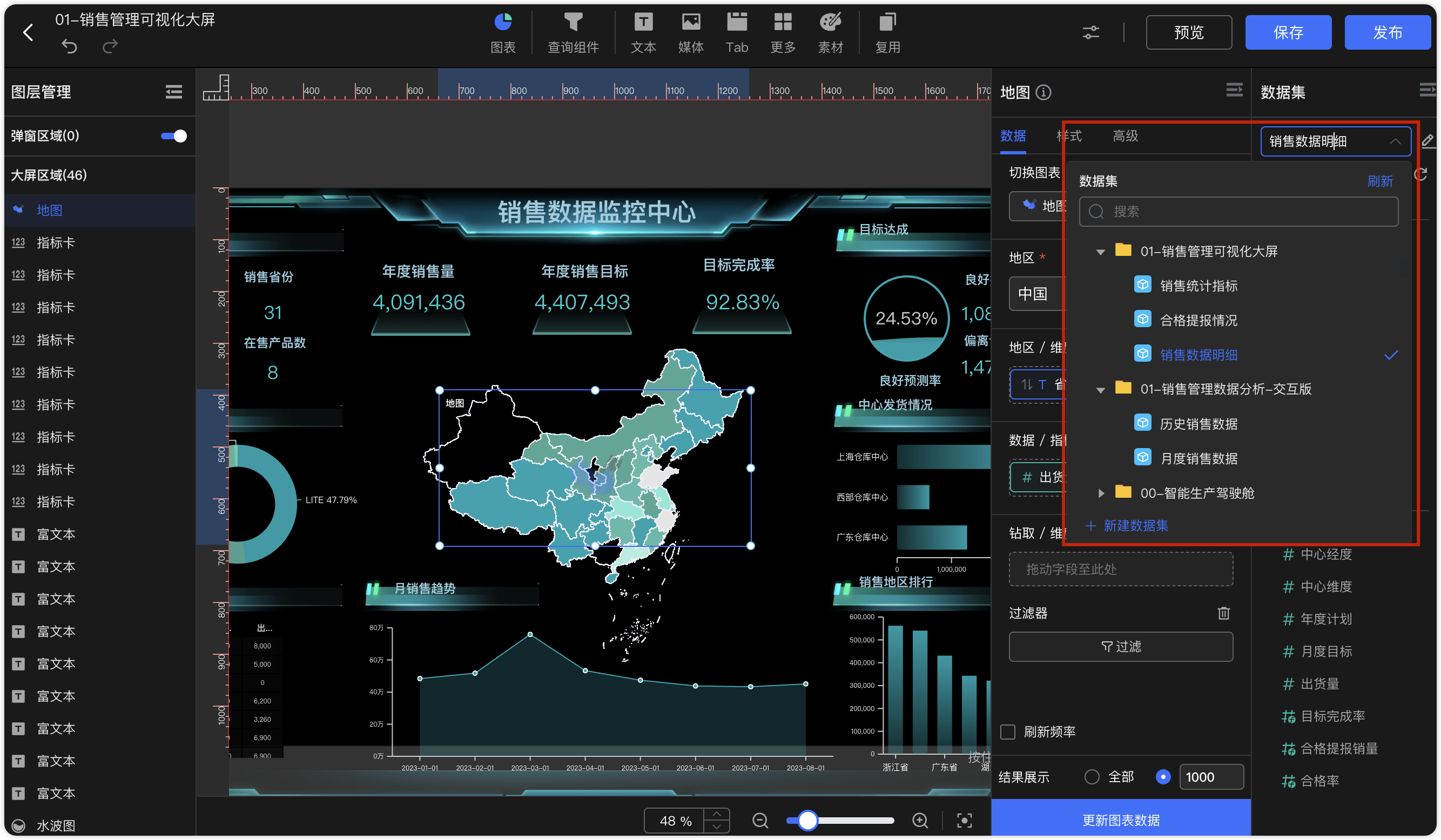Save the dashboard with 保存
Viewport: 1441px width, 840px height.
coord(1288,32)
